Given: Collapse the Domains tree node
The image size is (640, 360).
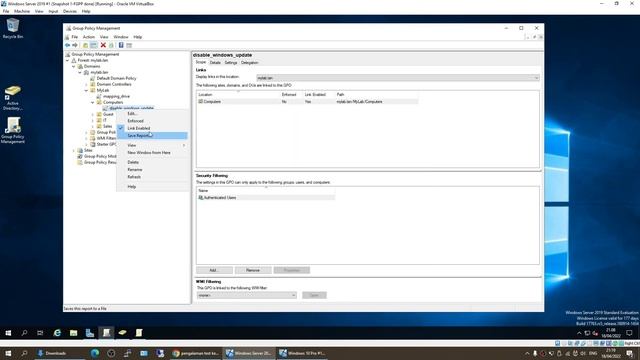Looking at the screenshot, I should [74, 66].
